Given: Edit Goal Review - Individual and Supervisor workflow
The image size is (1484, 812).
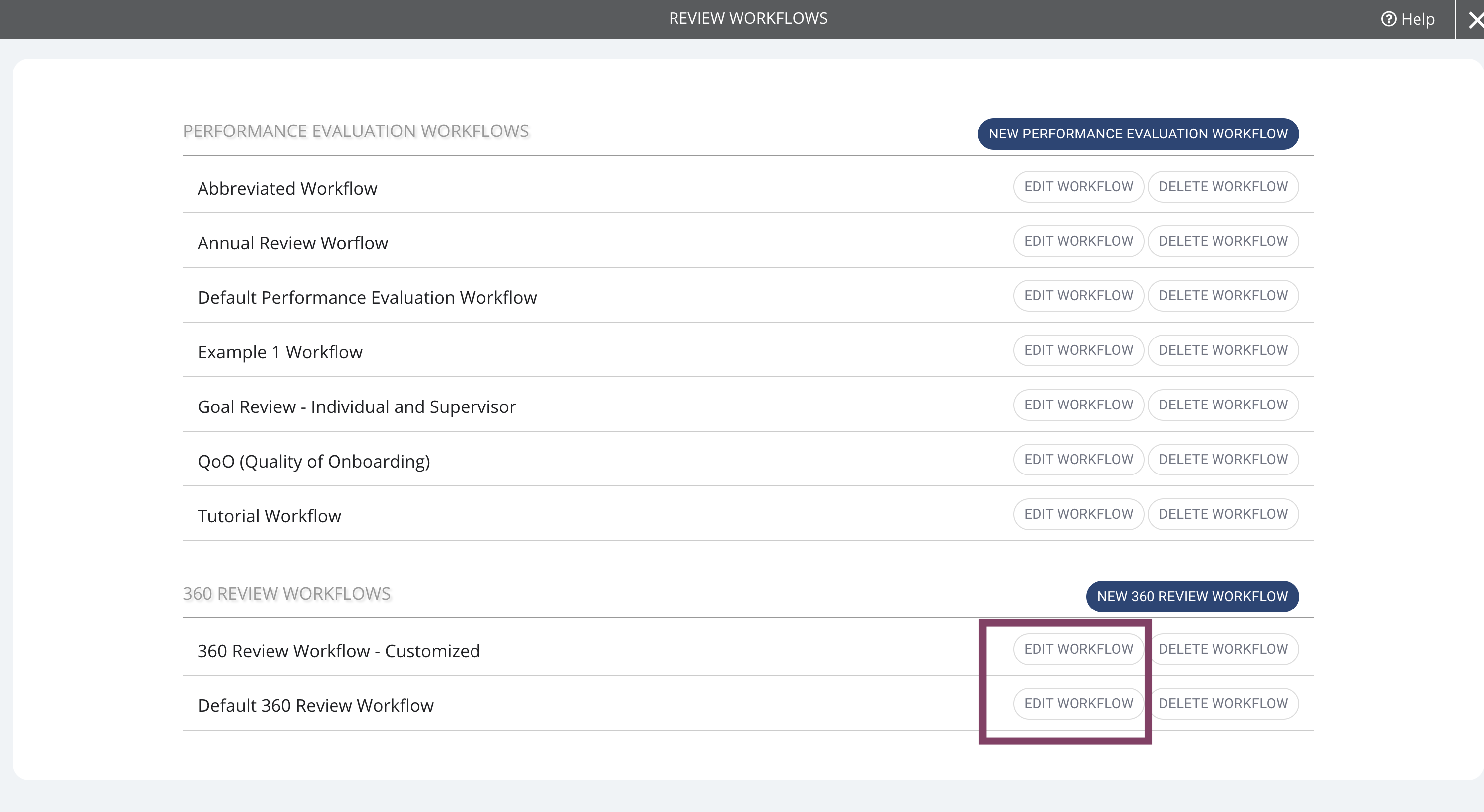Looking at the screenshot, I should (1079, 405).
